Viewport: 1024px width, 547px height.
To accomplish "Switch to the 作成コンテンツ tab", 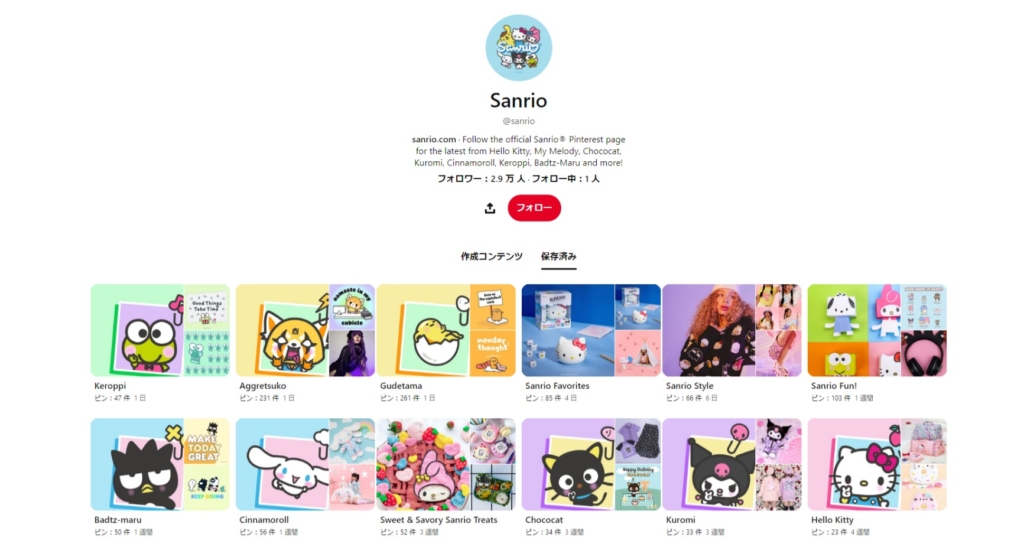I will 491,257.
